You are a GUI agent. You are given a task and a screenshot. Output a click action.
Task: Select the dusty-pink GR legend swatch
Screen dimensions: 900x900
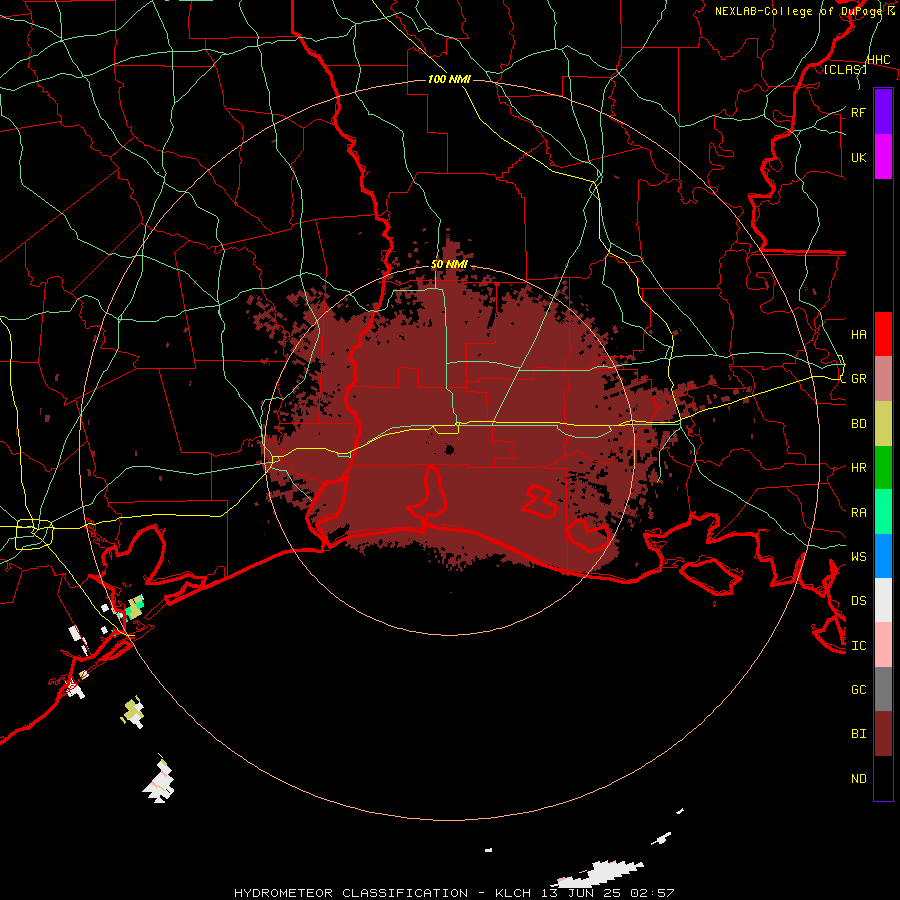[x=883, y=379]
